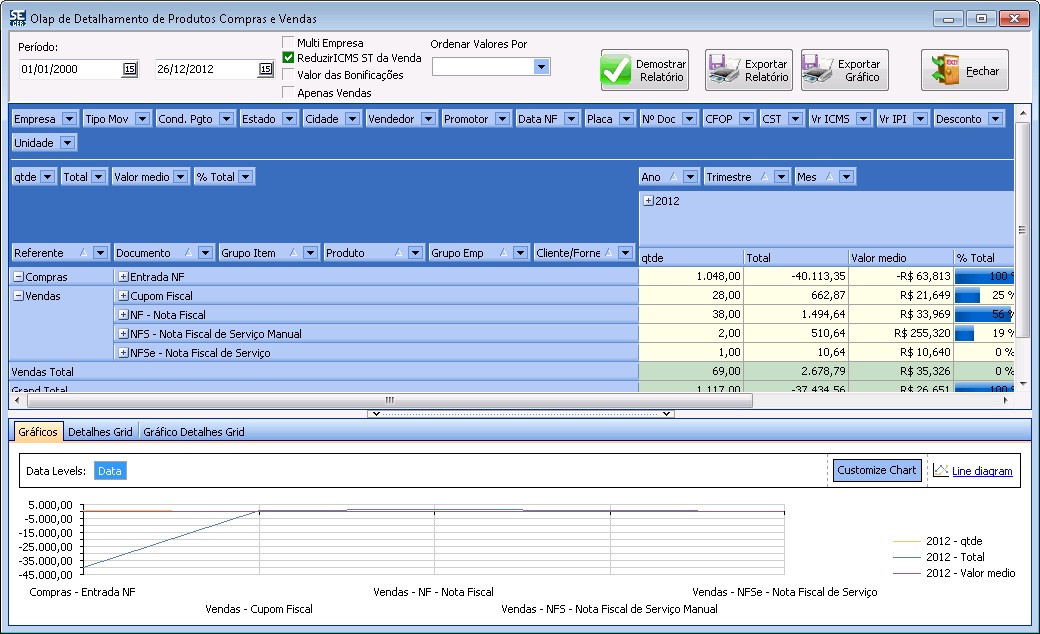Screen dimensions: 1040x634
Task: Click the start date field 01/01/2000
Action: [68, 70]
